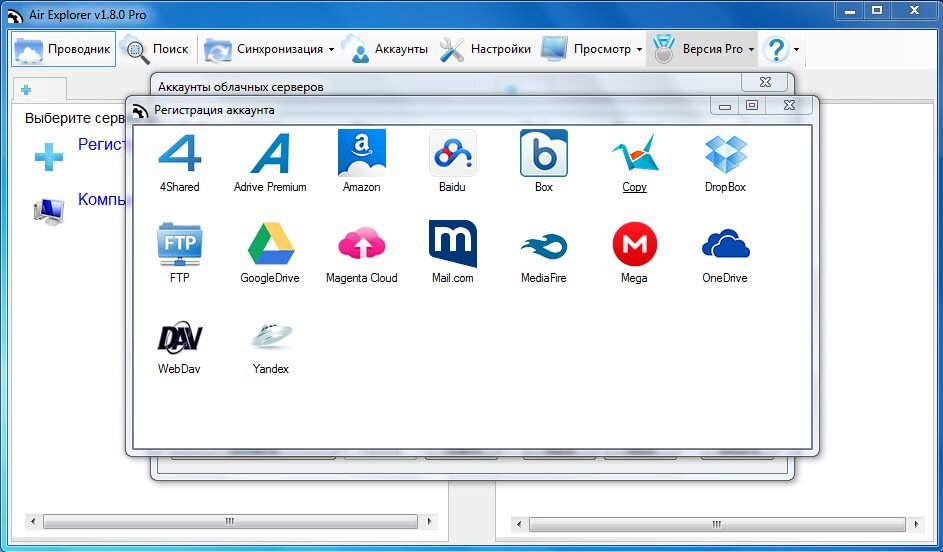The width and height of the screenshot is (943, 552).
Task: Expand the Просмотр dropdown arrow
Action: click(639, 49)
